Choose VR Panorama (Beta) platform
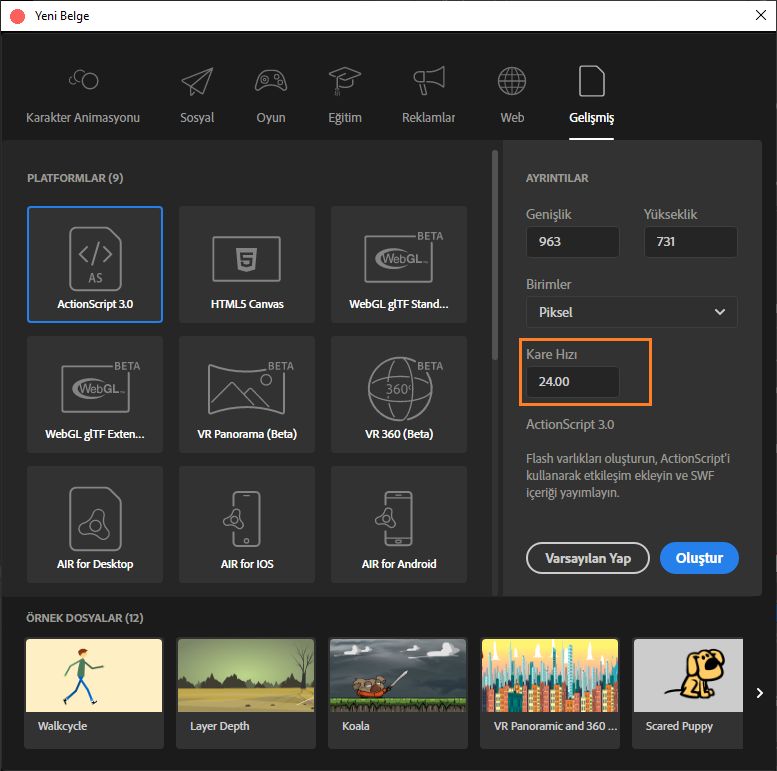 (x=247, y=394)
